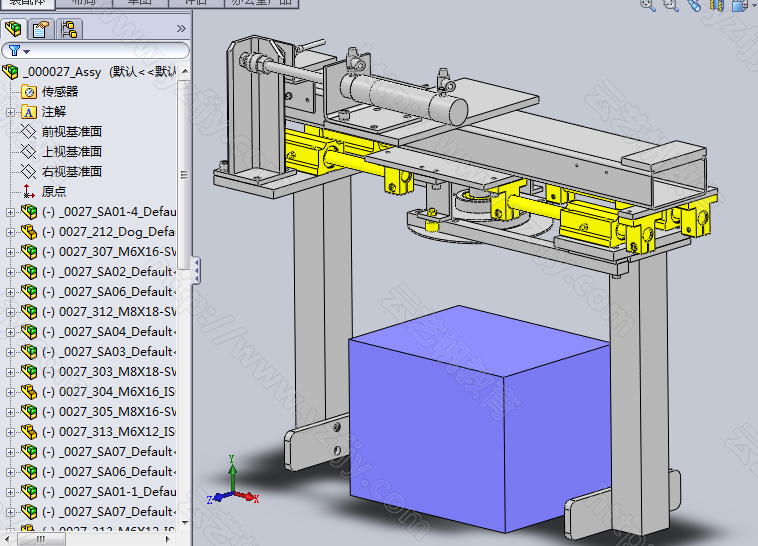This screenshot has width=758, height=546.
Task: Expand the _0027_SA01-4 subassembly
Action: coord(10,212)
